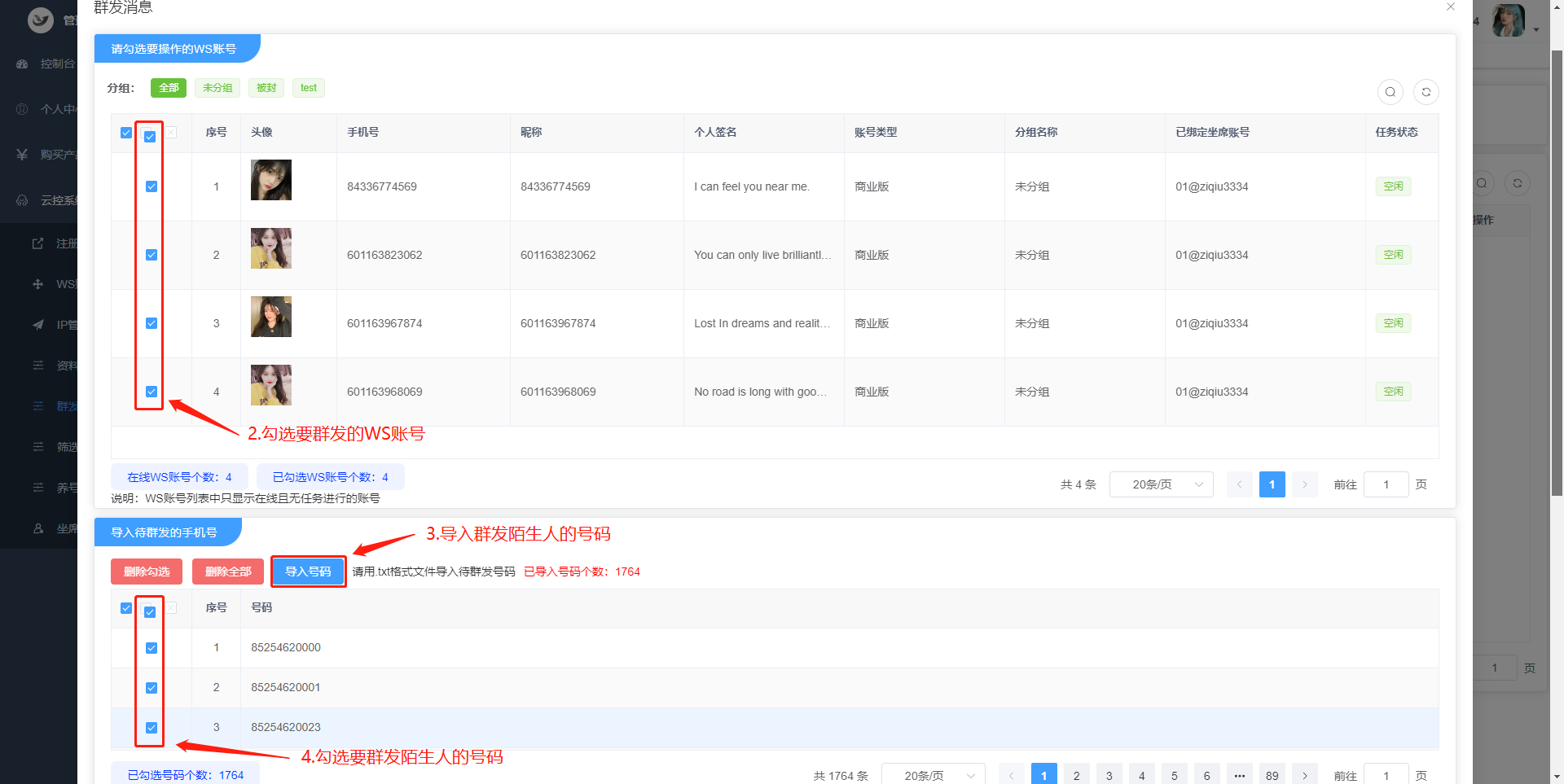
Task: Click the search icon in the background page
Action: pos(1482,183)
